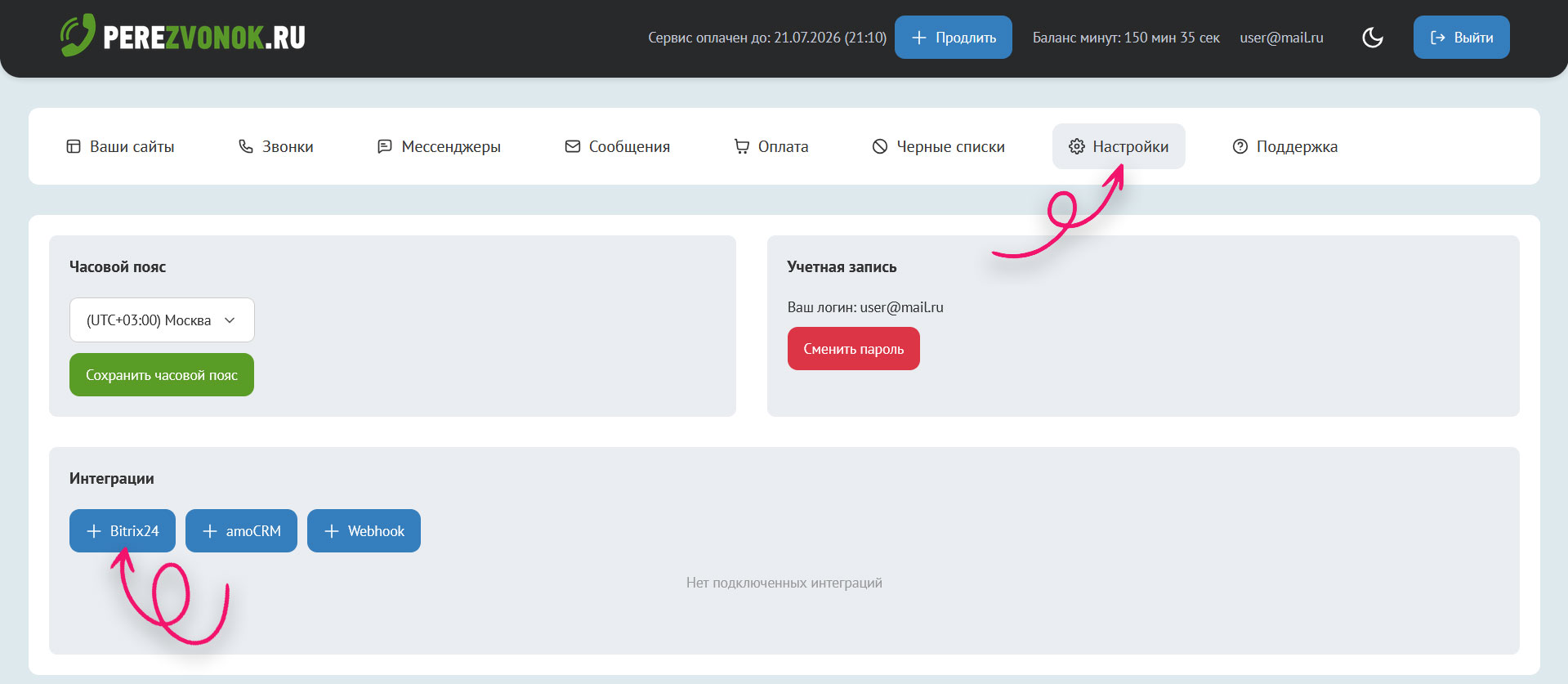This screenshot has height=684, width=1568.
Task: Click the layout icon beside Ваши сайты
Action: click(74, 146)
